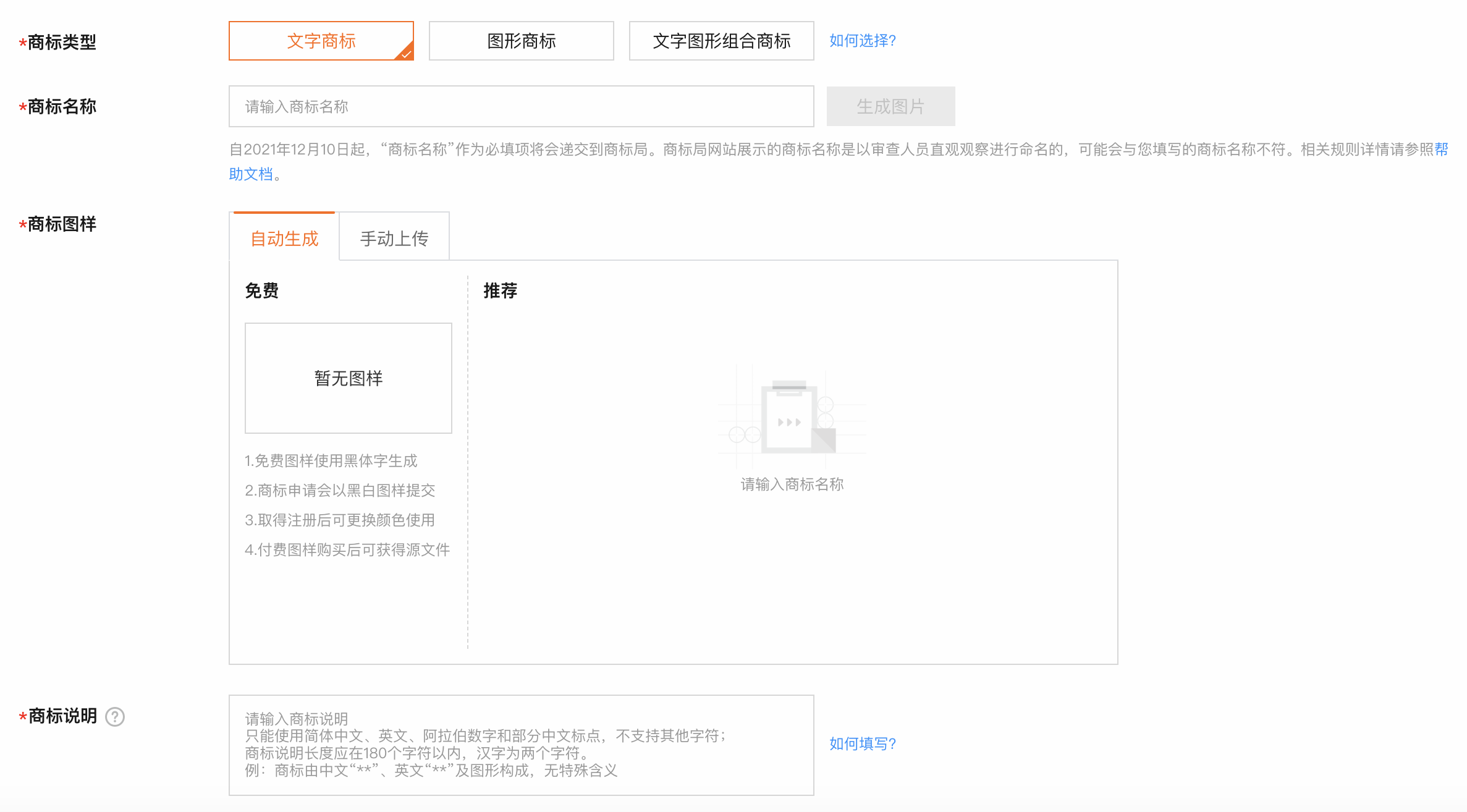Screen dimensions: 1467x812
Task: Select the 文字图形组合商标 trademark type
Action: pyautogui.click(x=721, y=41)
